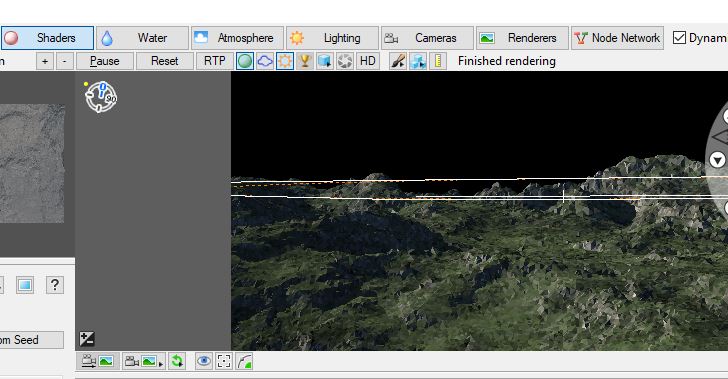Select the paint brush tool
This screenshot has height=379, width=728.
click(398, 61)
